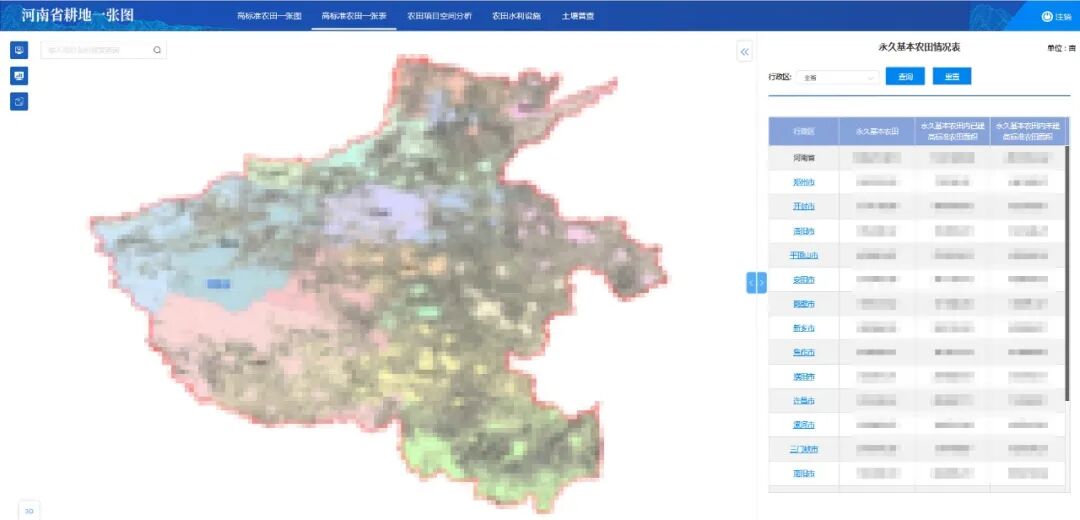Open the 平顶山市 link in table

tap(804, 256)
